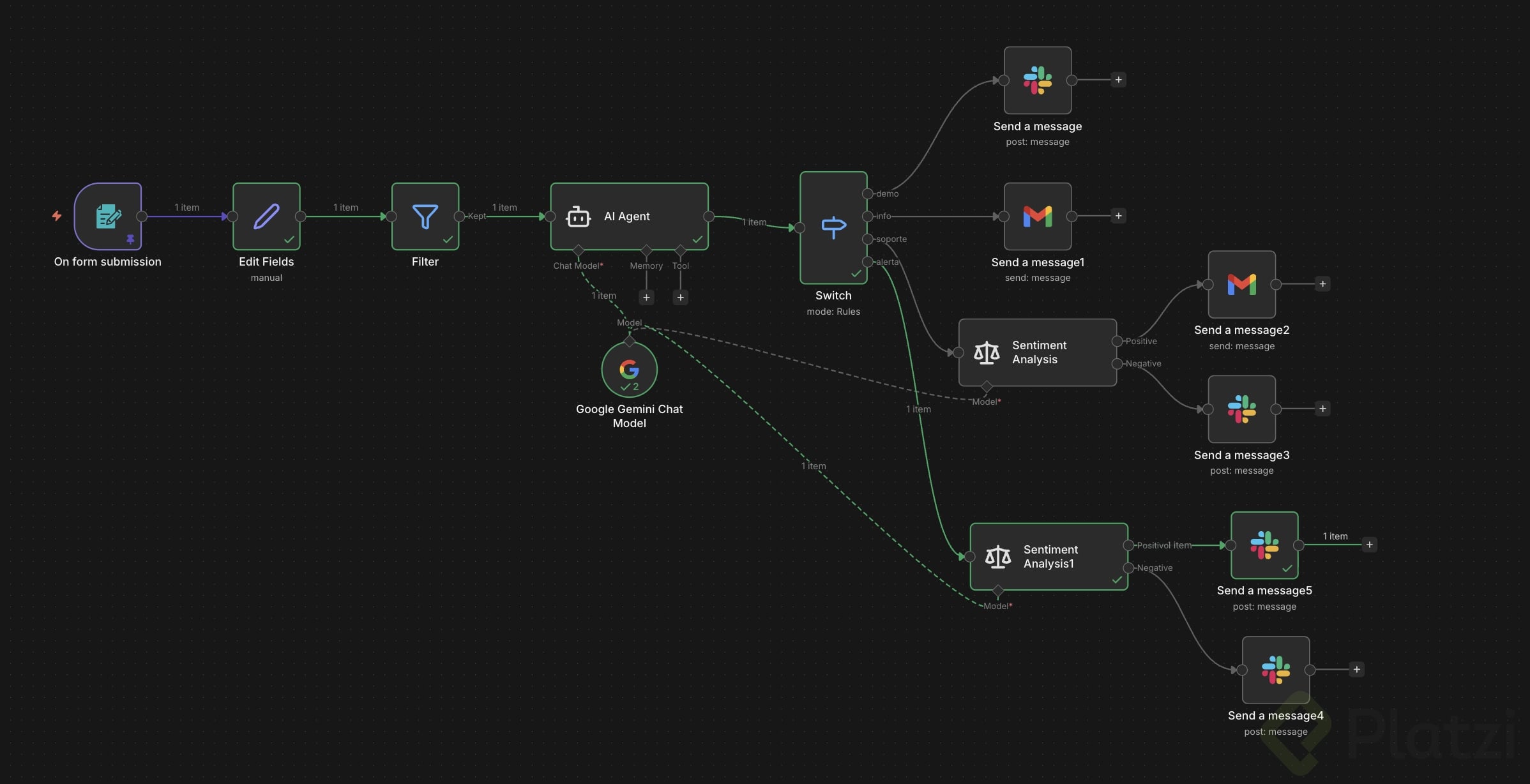1530x784 pixels.
Task: Click the Sentiment Analysis1 node
Action: pyautogui.click(x=1049, y=557)
